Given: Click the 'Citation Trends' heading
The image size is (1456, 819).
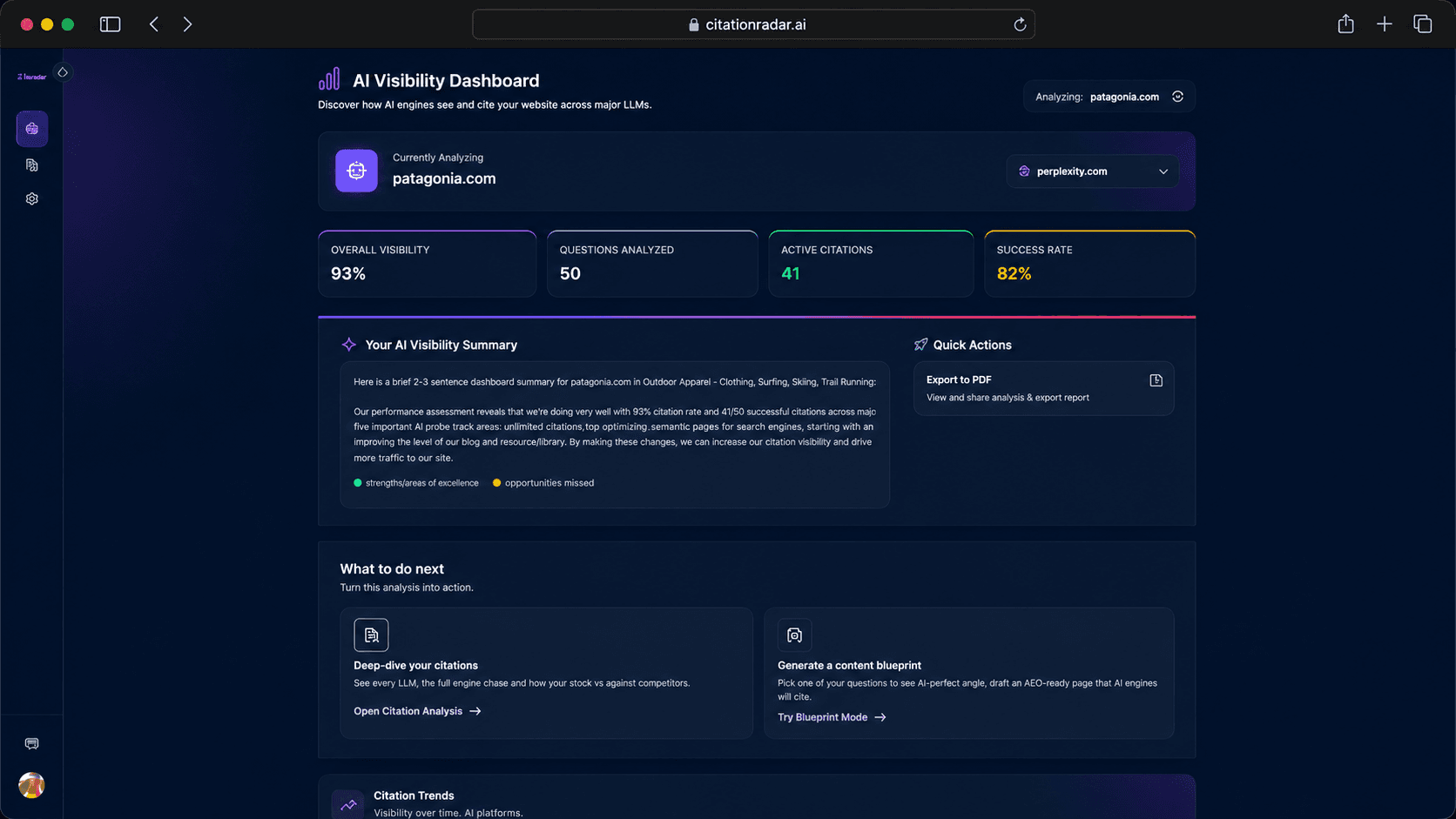Looking at the screenshot, I should (x=414, y=796).
